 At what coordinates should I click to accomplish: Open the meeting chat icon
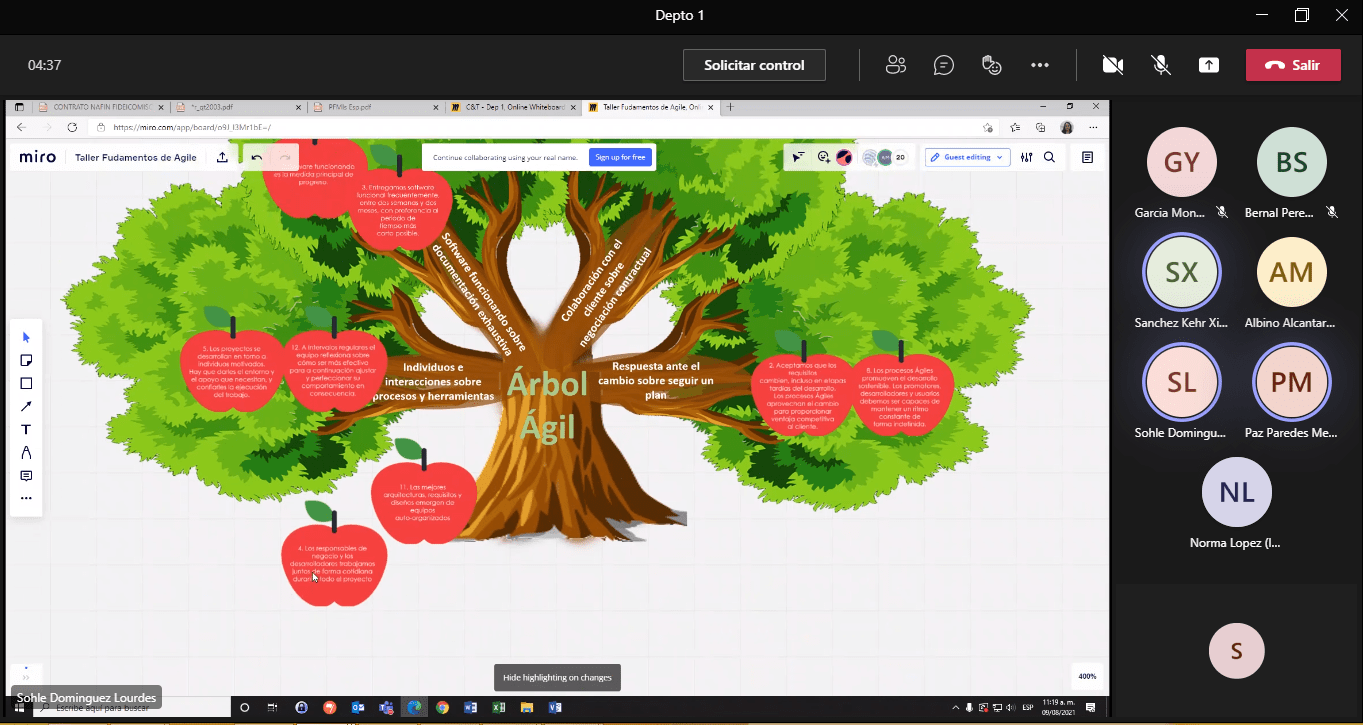[x=943, y=65]
